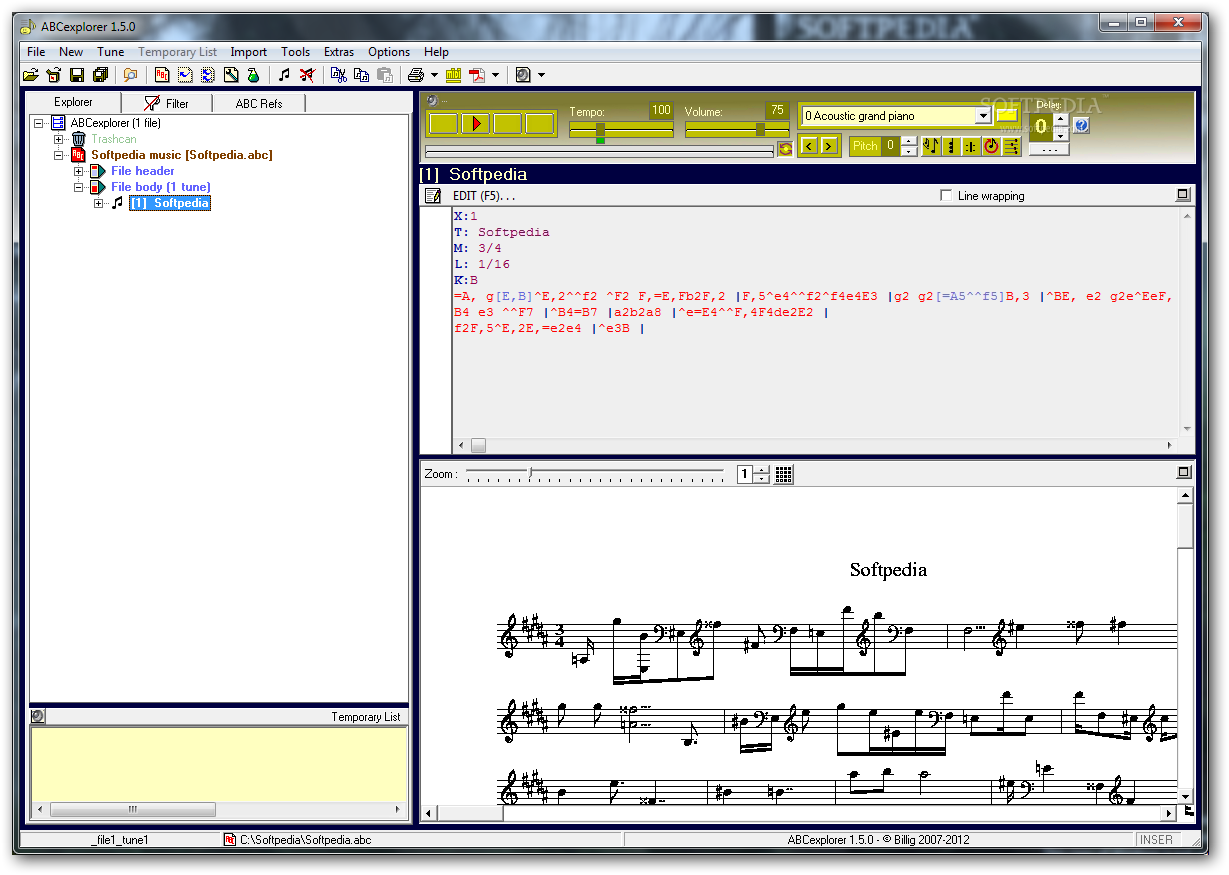Select the [1] Softpedia tune item
The image size is (1229, 875).
point(169,203)
